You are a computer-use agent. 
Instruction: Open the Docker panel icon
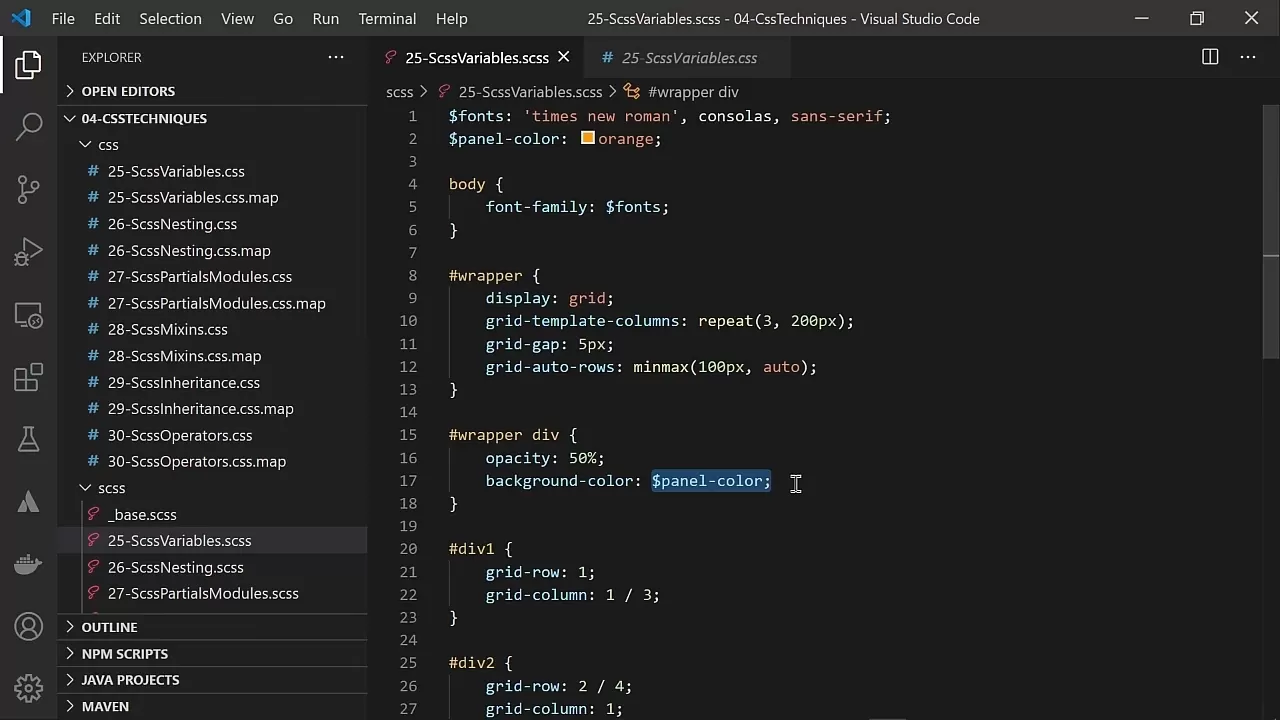(27, 563)
